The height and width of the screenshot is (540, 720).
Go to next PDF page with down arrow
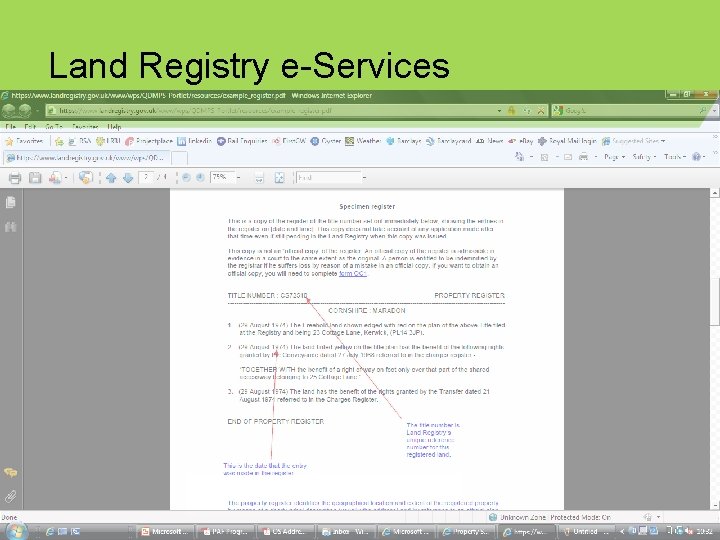tap(128, 178)
